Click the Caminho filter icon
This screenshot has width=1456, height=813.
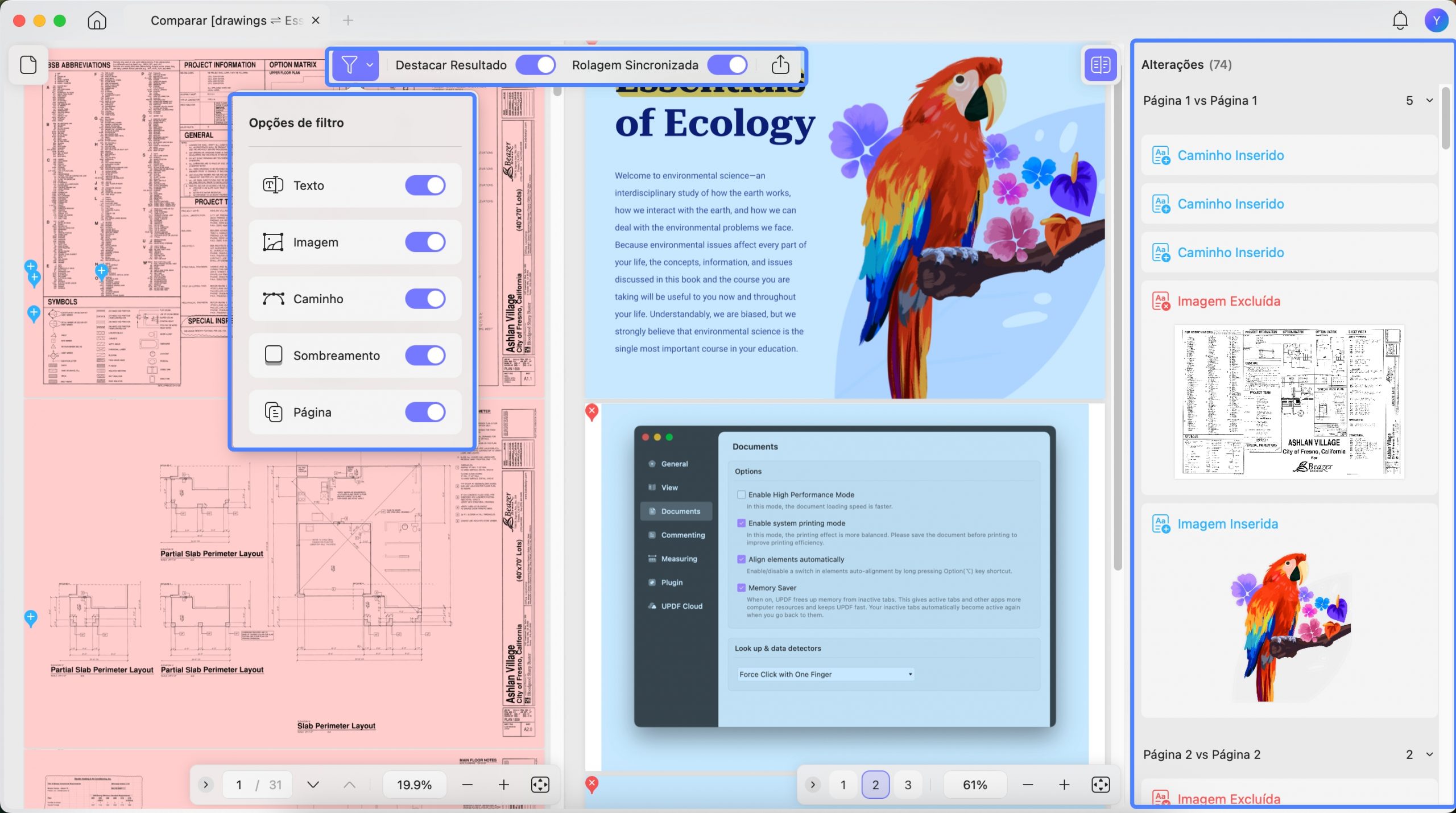coord(273,299)
